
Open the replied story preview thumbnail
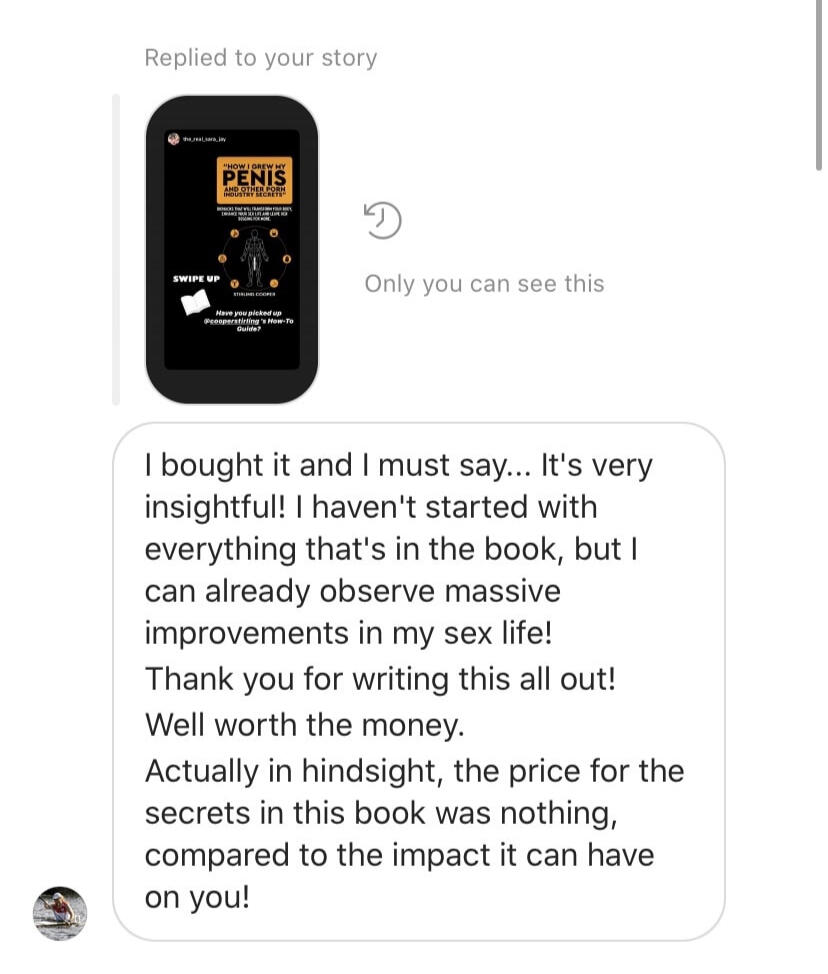[x=232, y=249]
